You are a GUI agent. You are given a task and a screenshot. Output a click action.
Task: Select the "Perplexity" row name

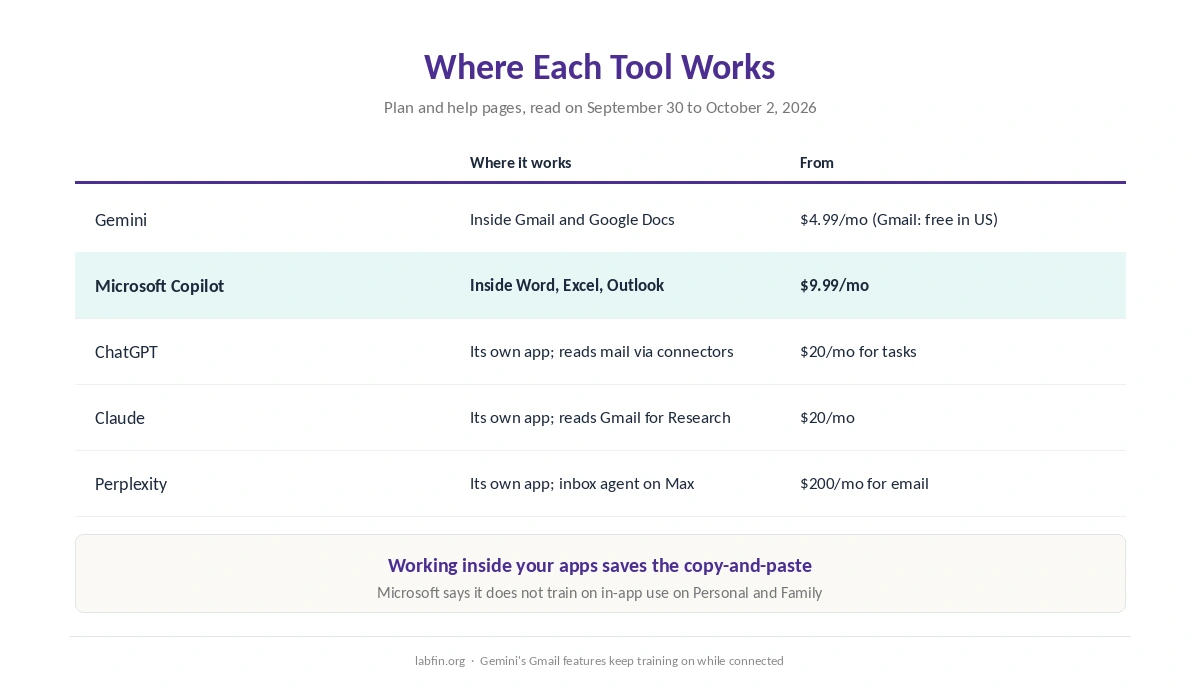pos(131,484)
